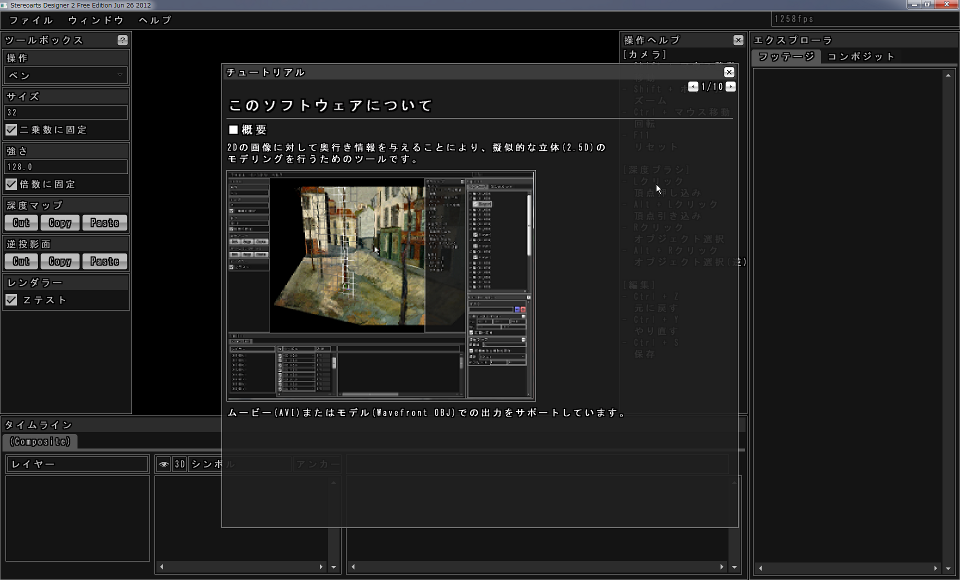
Task: Switch to the コンポジット tab
Action: (860, 56)
